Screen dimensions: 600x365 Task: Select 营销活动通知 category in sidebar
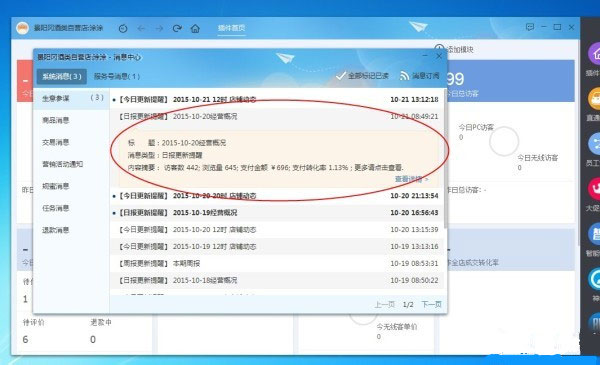pos(62,164)
